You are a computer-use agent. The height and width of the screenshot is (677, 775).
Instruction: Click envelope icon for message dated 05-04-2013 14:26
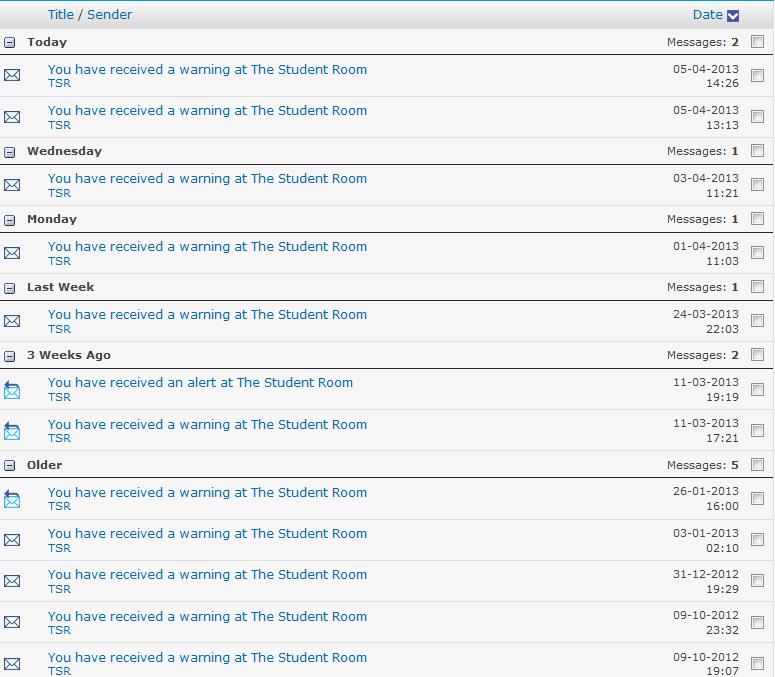click(x=12, y=75)
